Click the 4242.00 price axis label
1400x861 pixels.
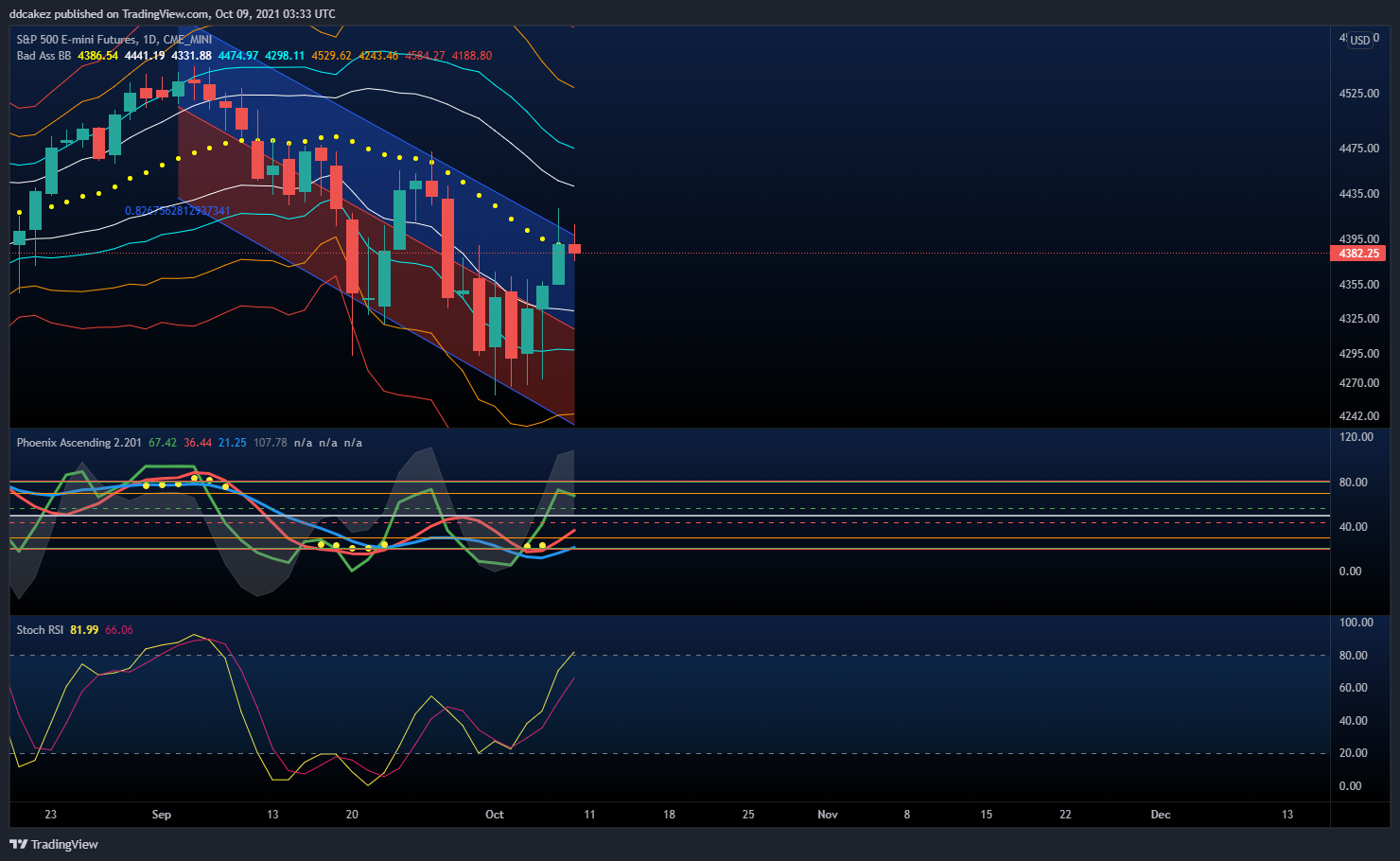click(1358, 416)
